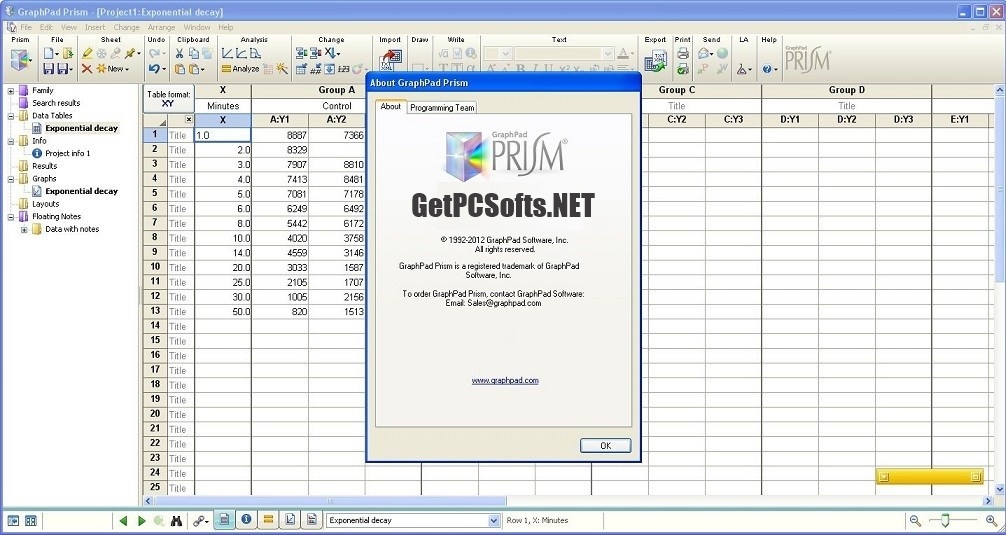Click the first line-fit Analysis icon
Viewport: 1006px width, 535px height.
227,53
